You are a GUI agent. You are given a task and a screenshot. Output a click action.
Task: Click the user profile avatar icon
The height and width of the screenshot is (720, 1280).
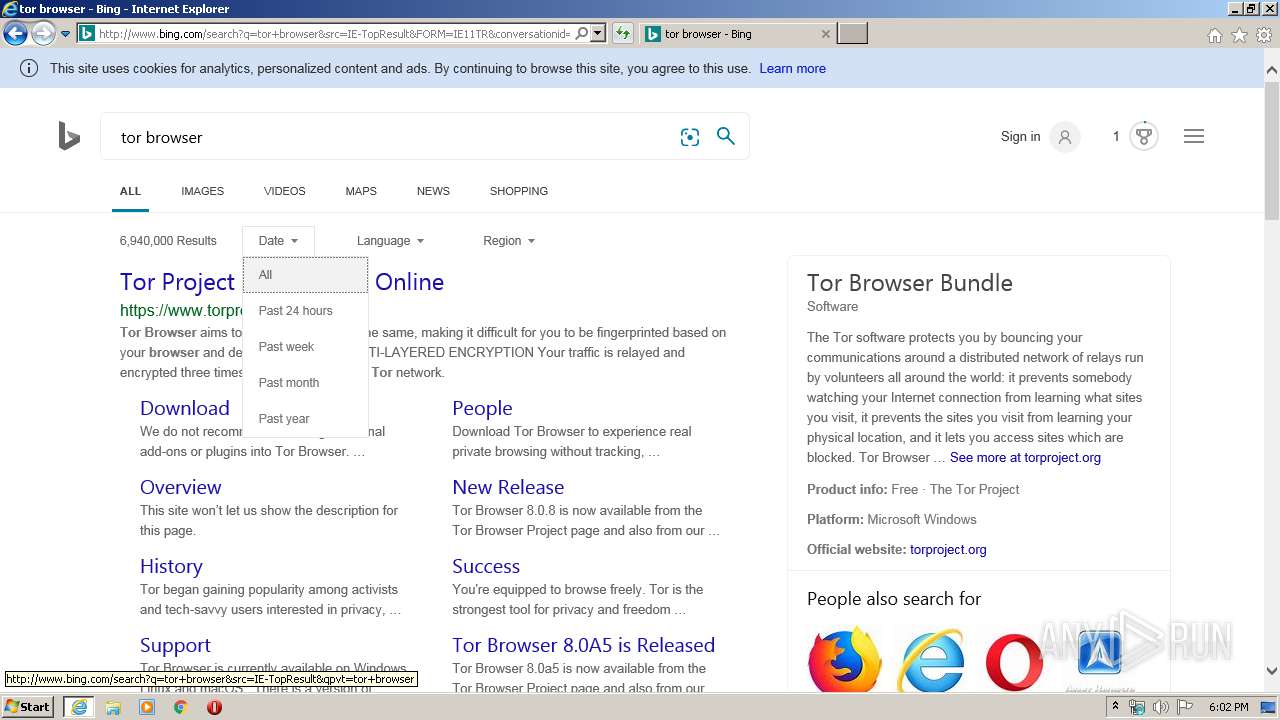point(1065,137)
